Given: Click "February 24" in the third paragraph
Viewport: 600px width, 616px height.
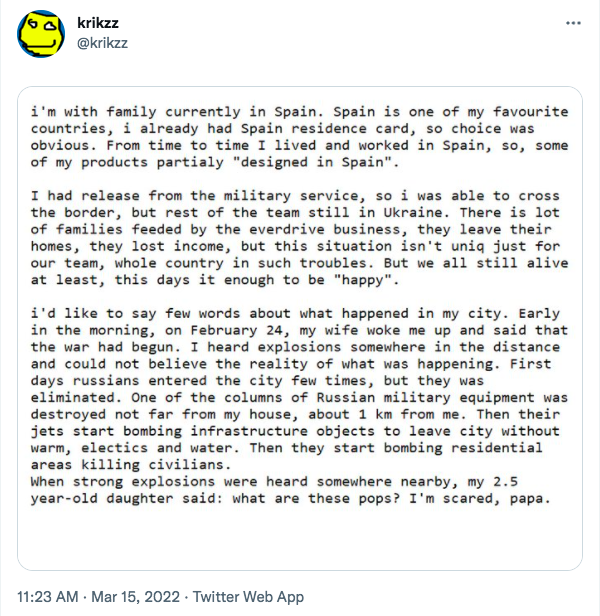Looking at the screenshot, I should (237, 330).
